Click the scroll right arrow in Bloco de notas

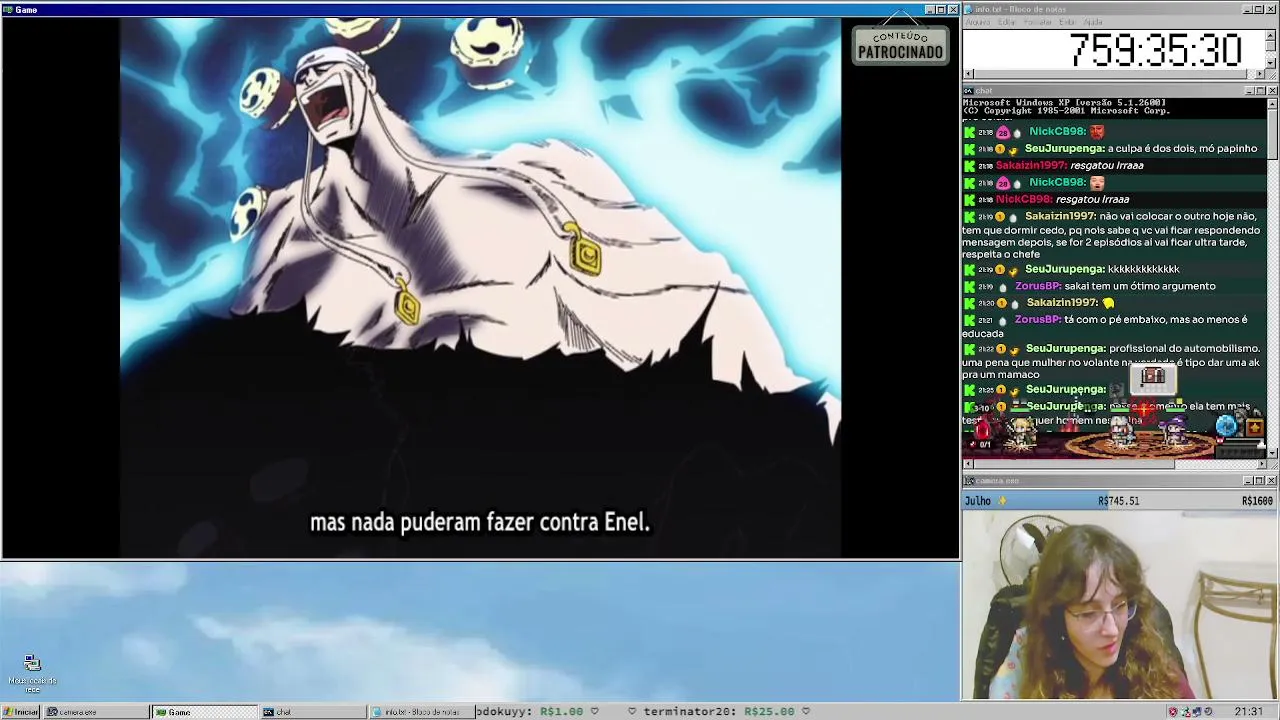(1261, 74)
